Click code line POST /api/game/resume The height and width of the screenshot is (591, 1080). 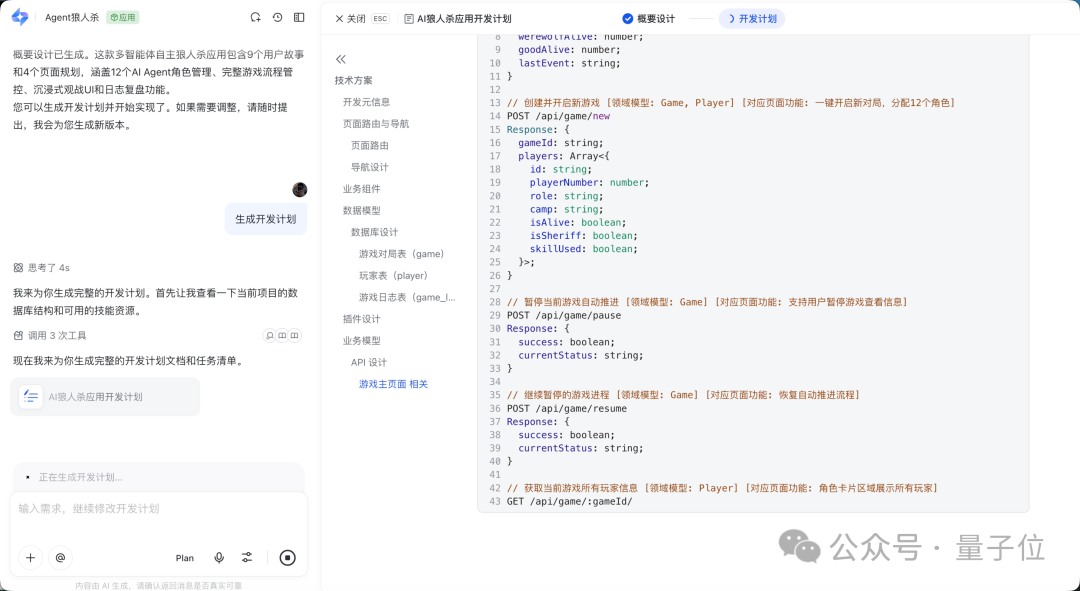tap(567, 408)
